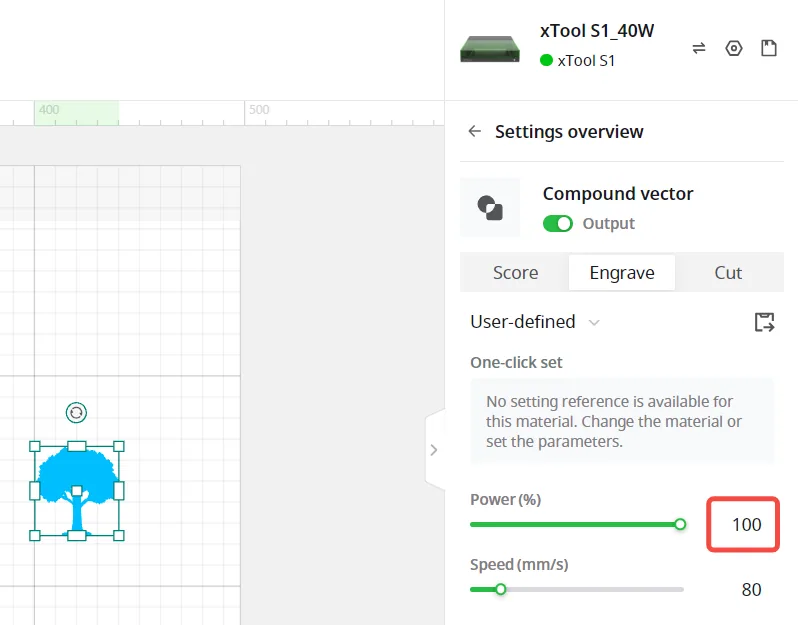
Task: Click the material file icon at top right
Action: pos(768,48)
